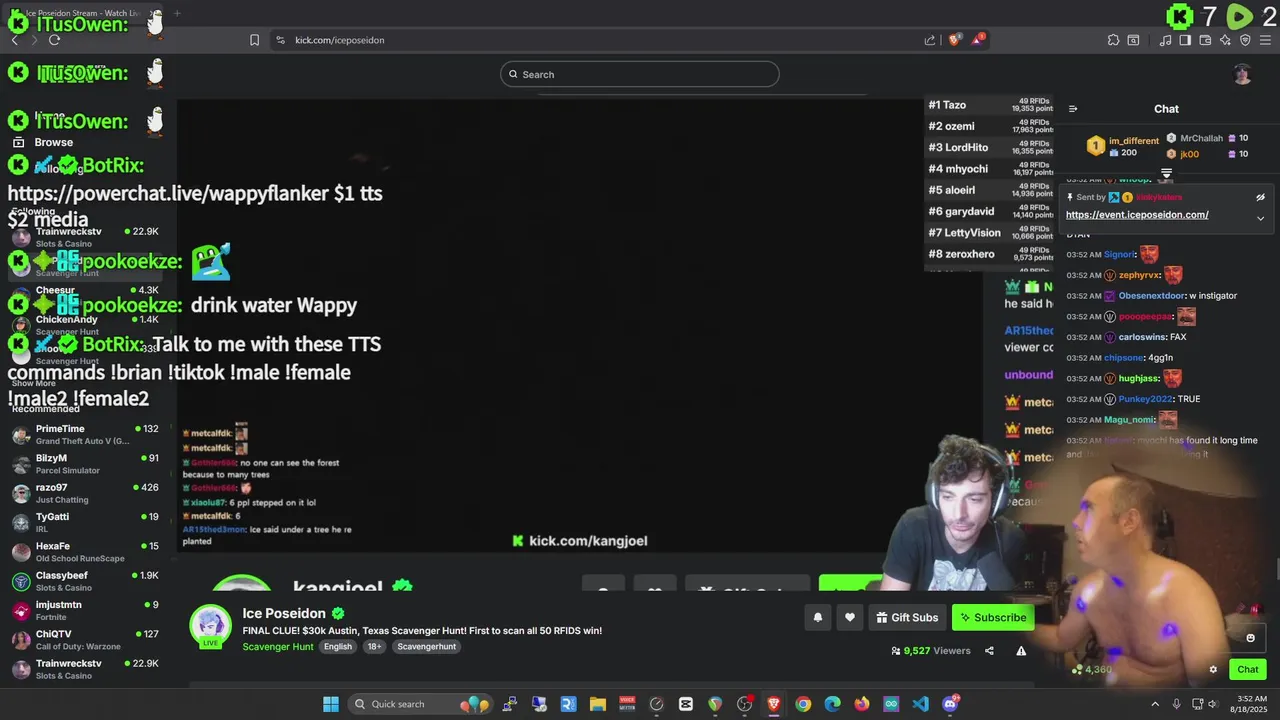Click the English language tag
The image size is (1280, 720).
(338, 647)
